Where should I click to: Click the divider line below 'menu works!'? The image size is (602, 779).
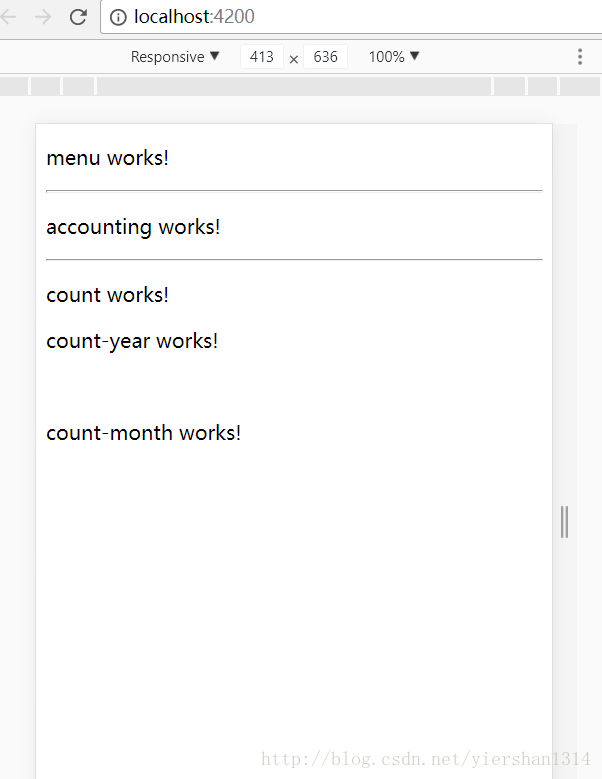pos(294,191)
